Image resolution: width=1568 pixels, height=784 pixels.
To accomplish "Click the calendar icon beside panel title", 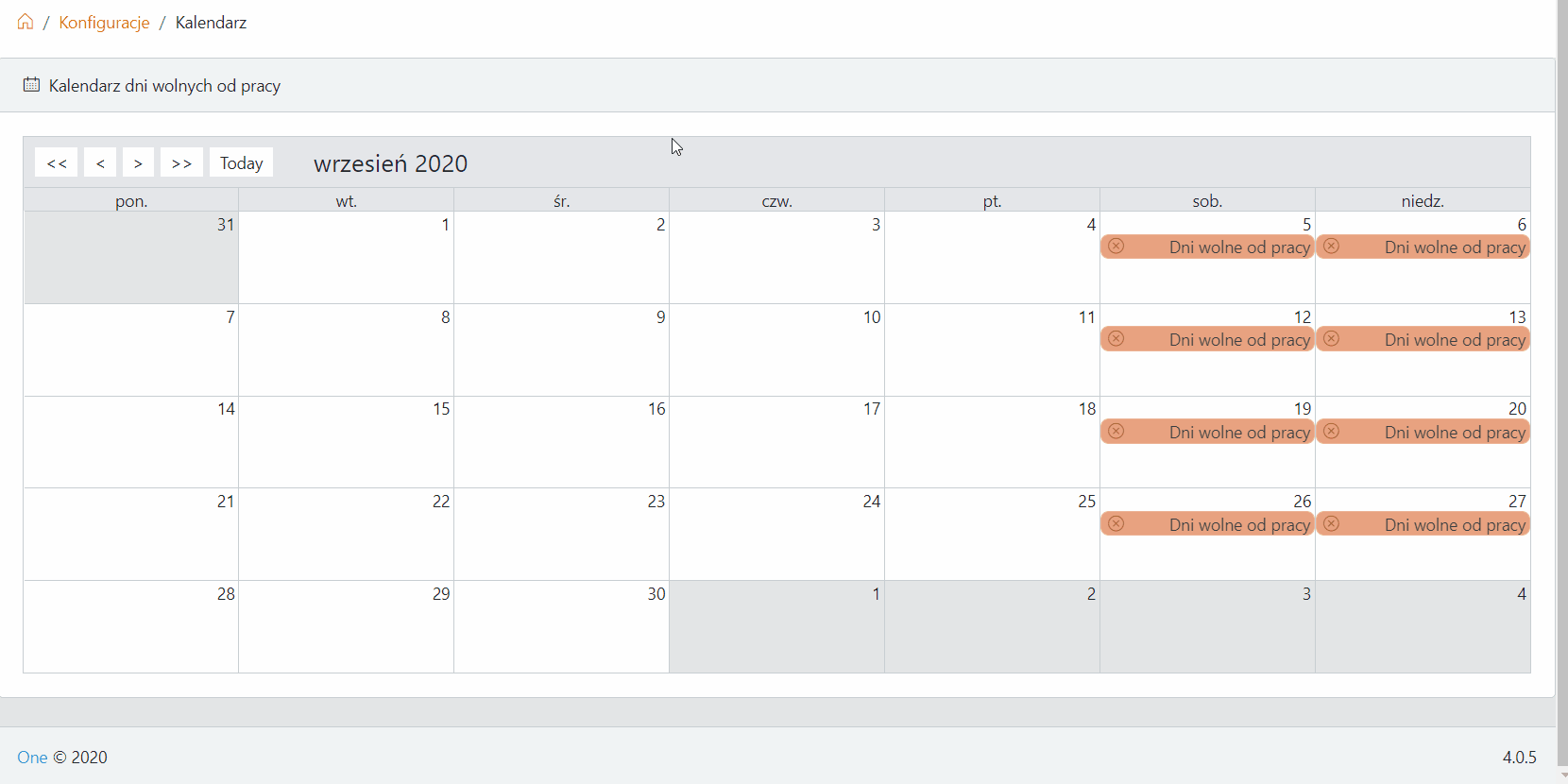I will (x=31, y=85).
